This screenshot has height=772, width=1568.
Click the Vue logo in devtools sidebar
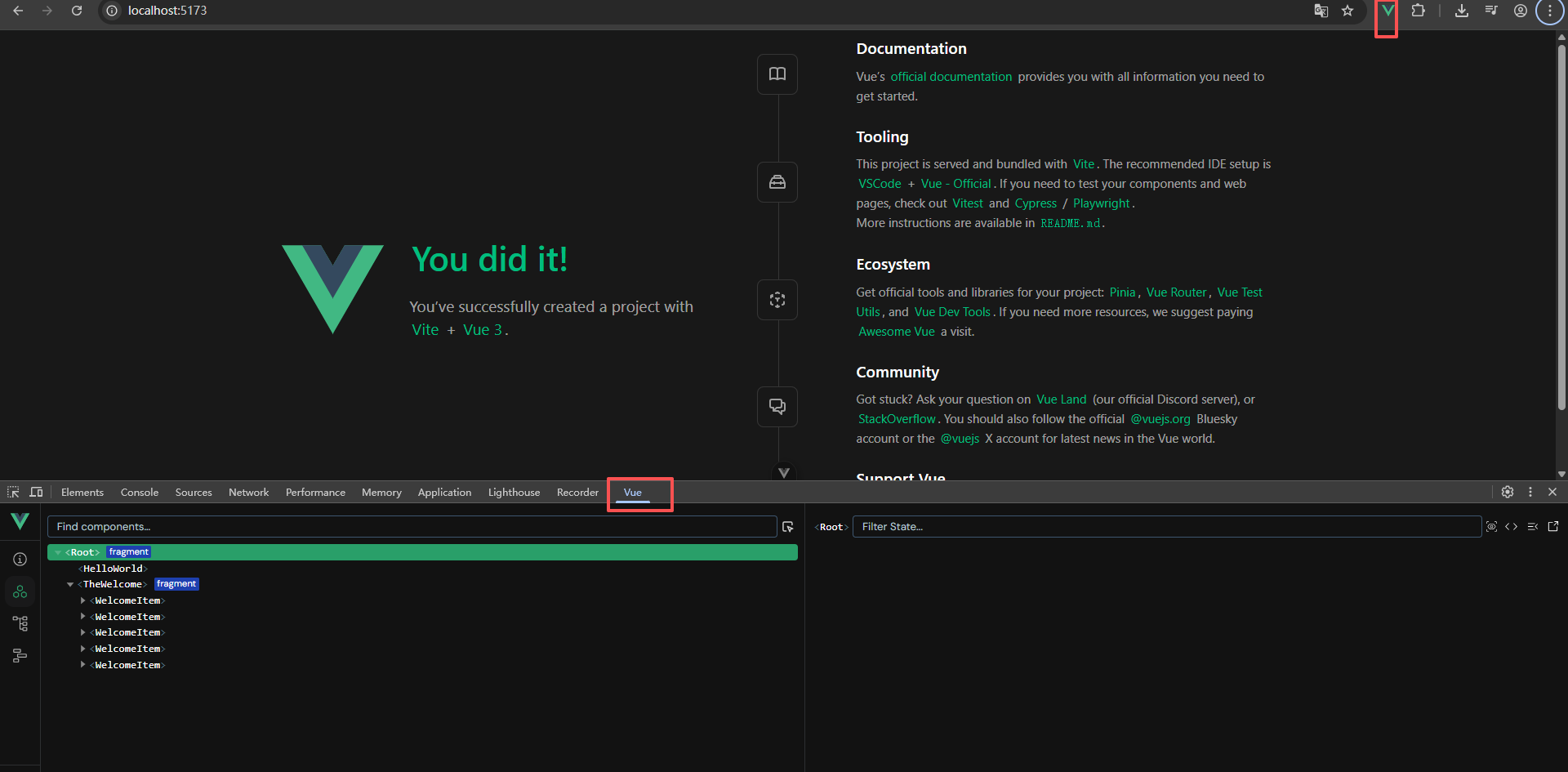20,521
